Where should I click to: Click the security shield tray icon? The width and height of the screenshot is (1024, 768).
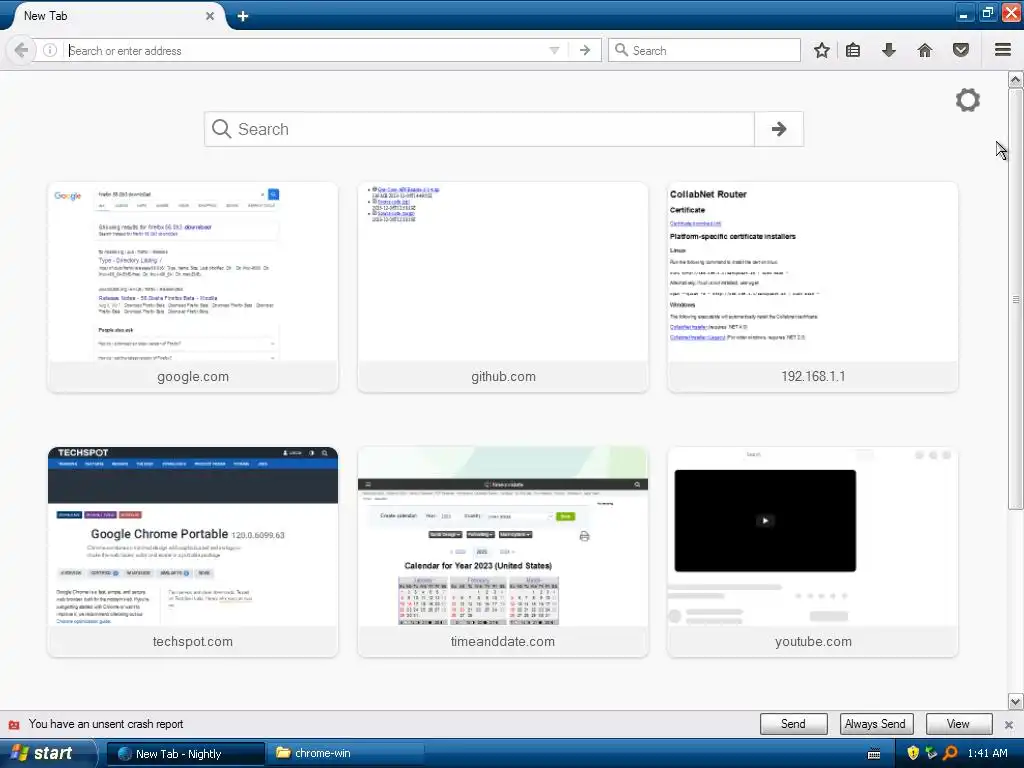tap(913, 753)
